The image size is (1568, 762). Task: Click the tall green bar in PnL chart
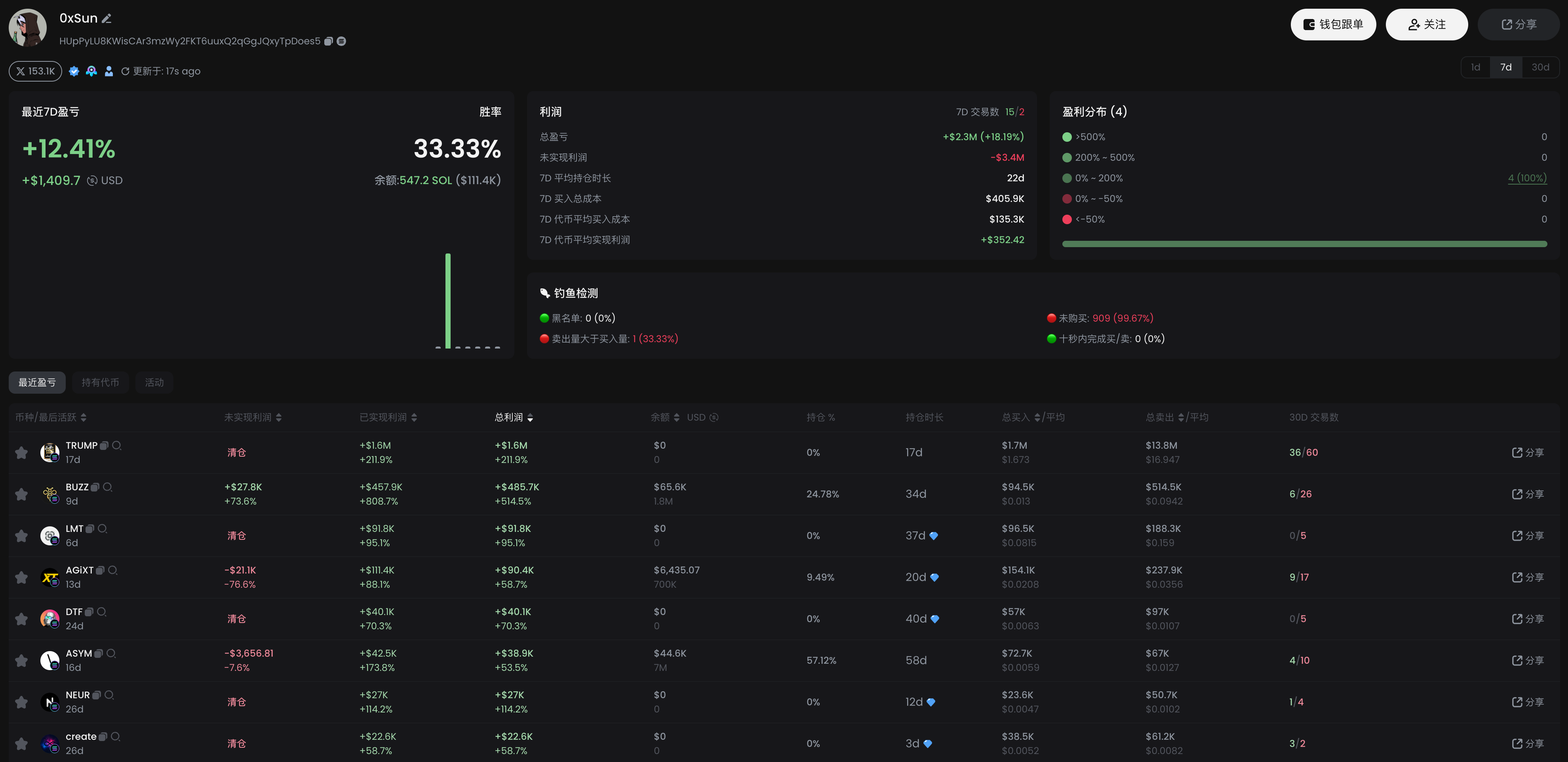click(448, 301)
